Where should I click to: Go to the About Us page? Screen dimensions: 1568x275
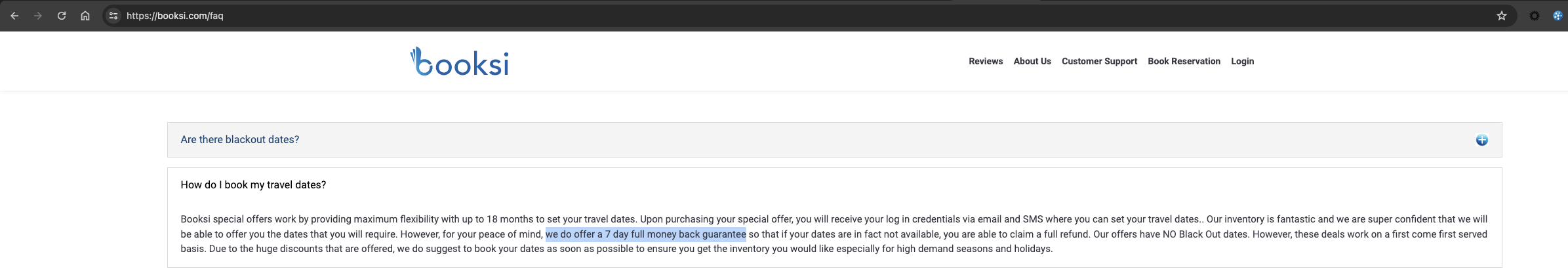click(x=1032, y=61)
